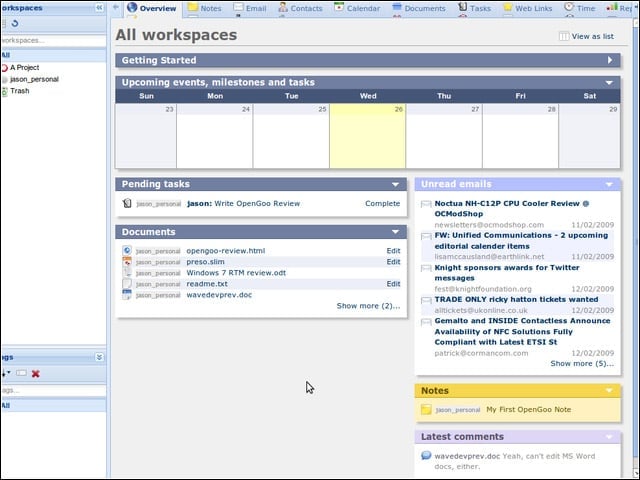Edit opengoo-review.html document
Viewport: 640px width, 480px height.
(x=393, y=251)
